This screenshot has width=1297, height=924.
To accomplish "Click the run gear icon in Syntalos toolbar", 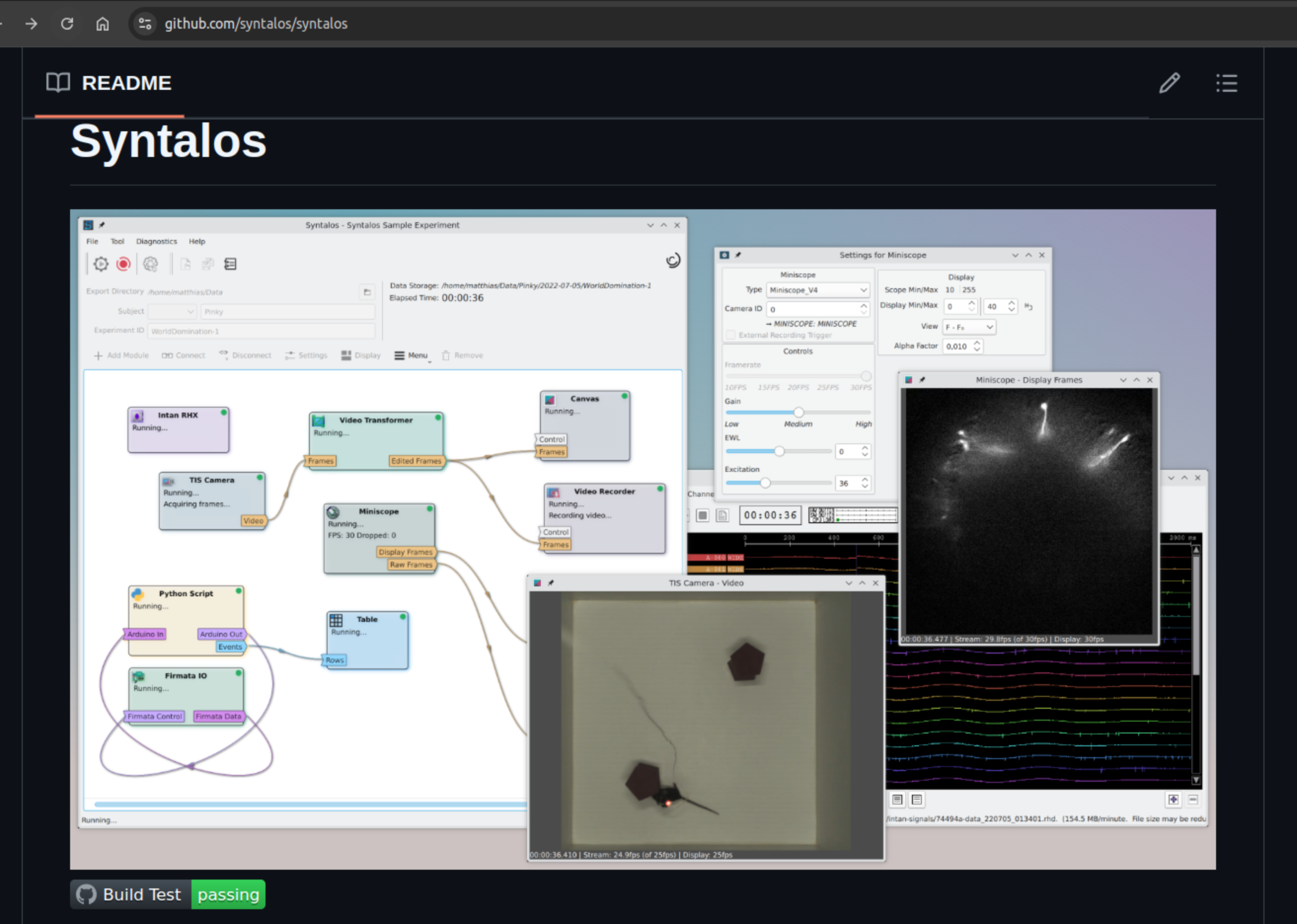I will pos(101,264).
